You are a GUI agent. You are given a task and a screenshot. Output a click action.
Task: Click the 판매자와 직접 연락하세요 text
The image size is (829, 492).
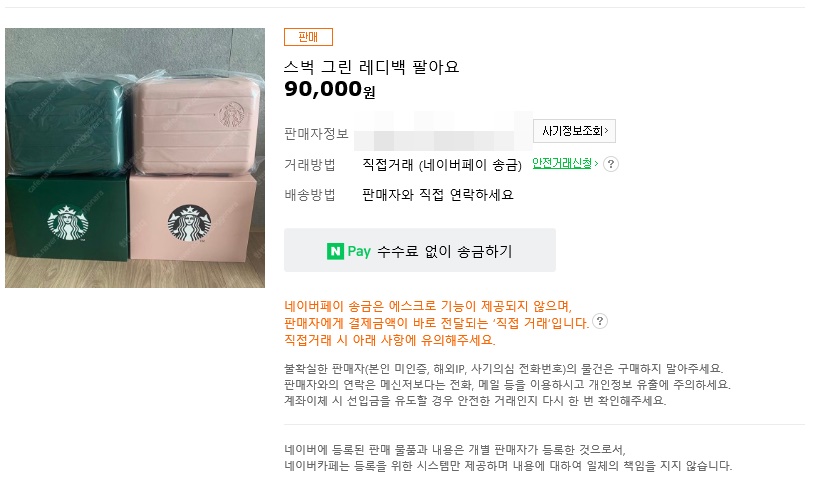(x=437, y=195)
